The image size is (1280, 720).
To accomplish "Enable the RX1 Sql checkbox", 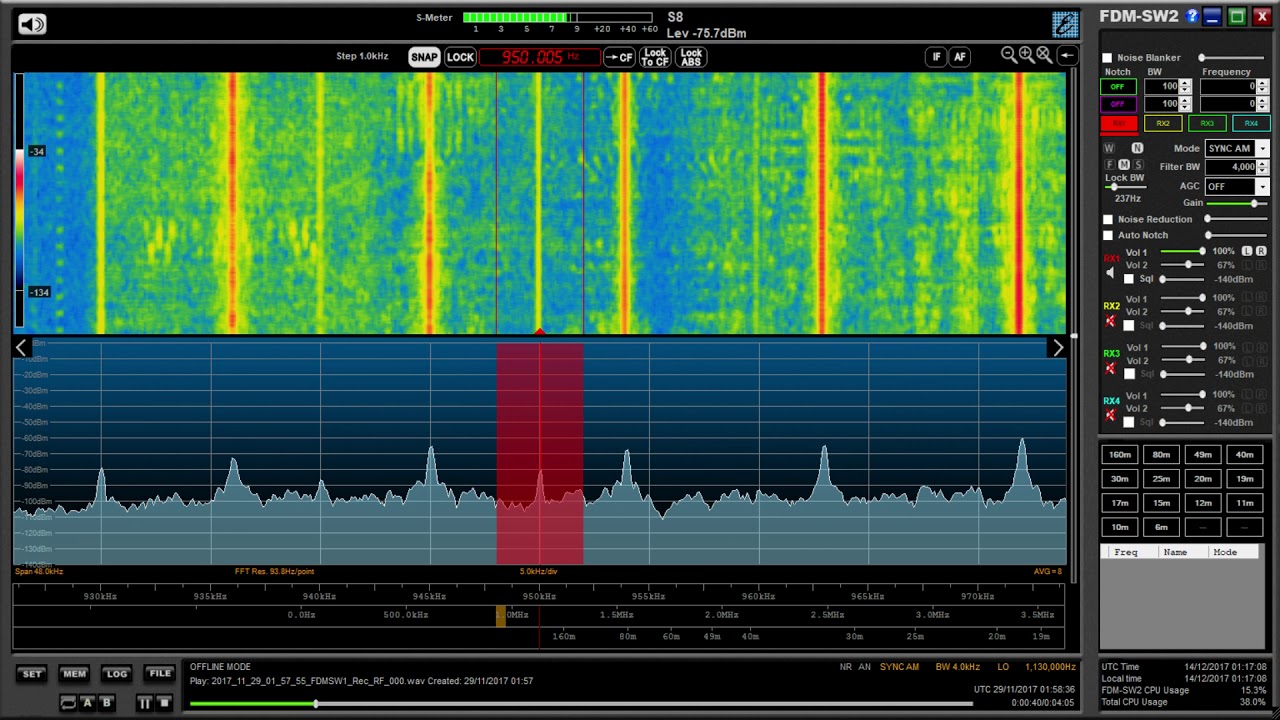I will 1129,279.
